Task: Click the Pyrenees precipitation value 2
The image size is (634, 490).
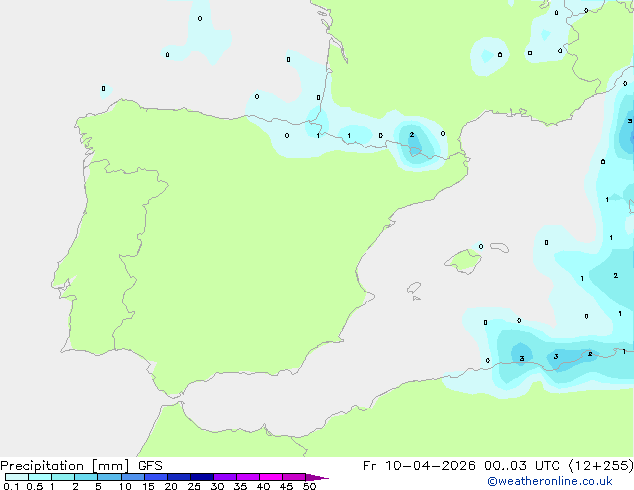Action: point(412,135)
